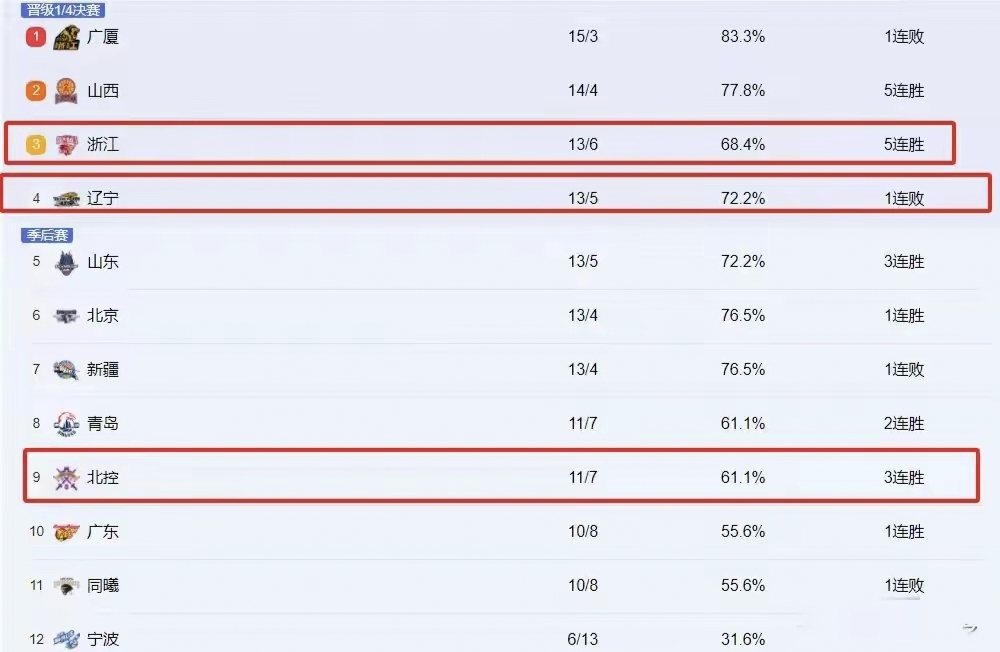Click the 晋级1/4决赛 section label

tap(63, 10)
